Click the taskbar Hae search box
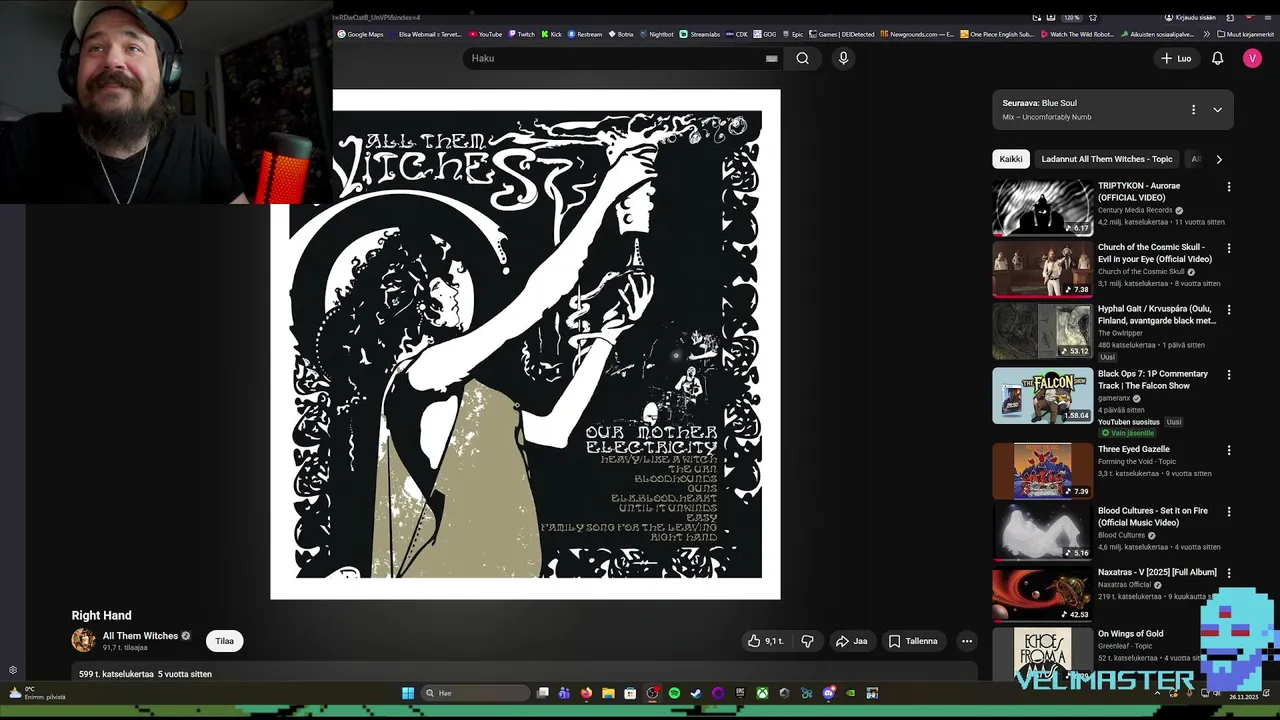 476,693
